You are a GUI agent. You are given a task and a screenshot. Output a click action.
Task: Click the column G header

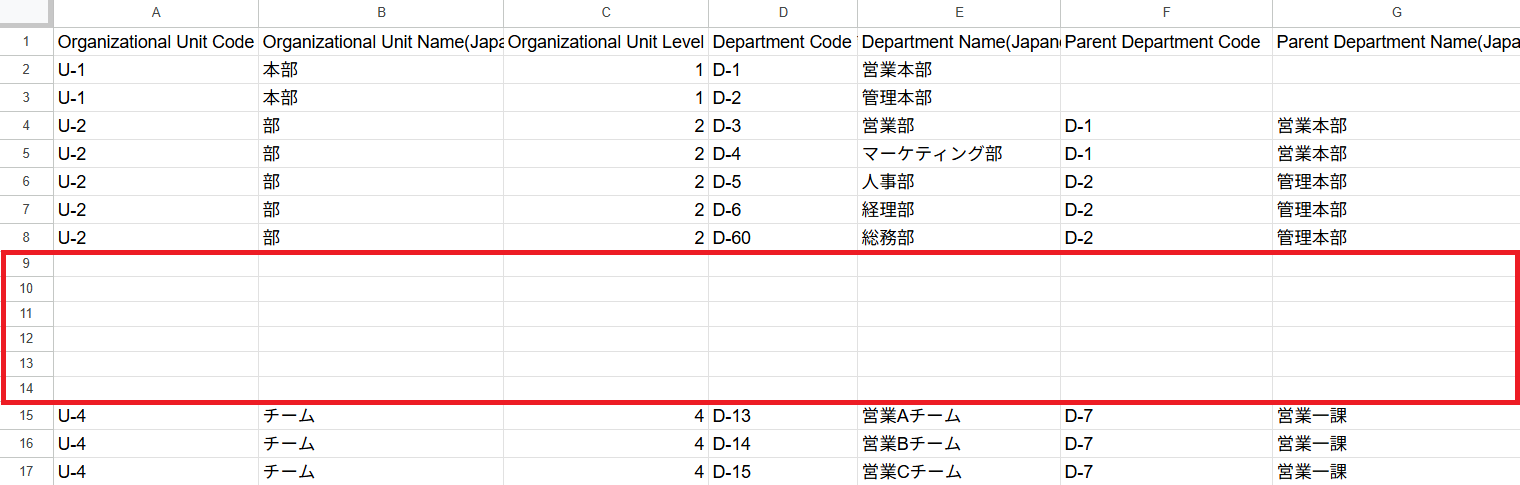point(1396,13)
